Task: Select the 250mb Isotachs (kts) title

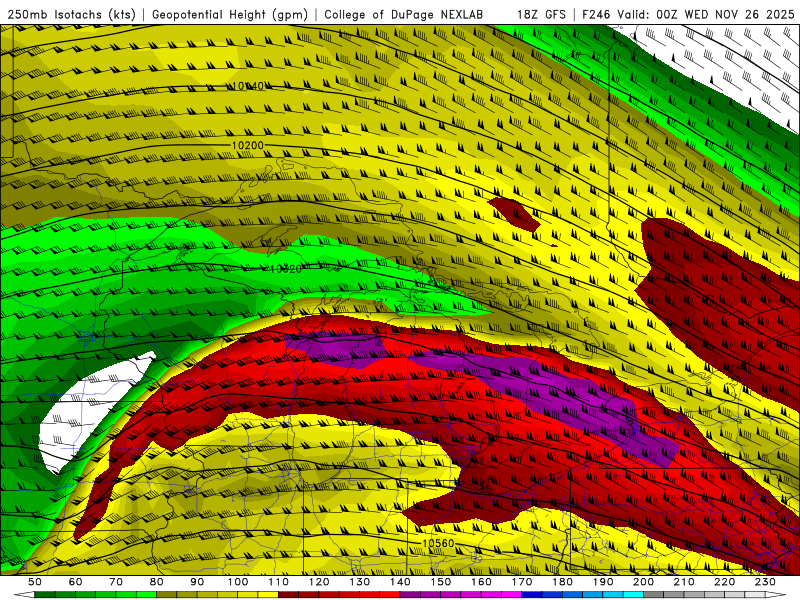Action: coord(70,15)
